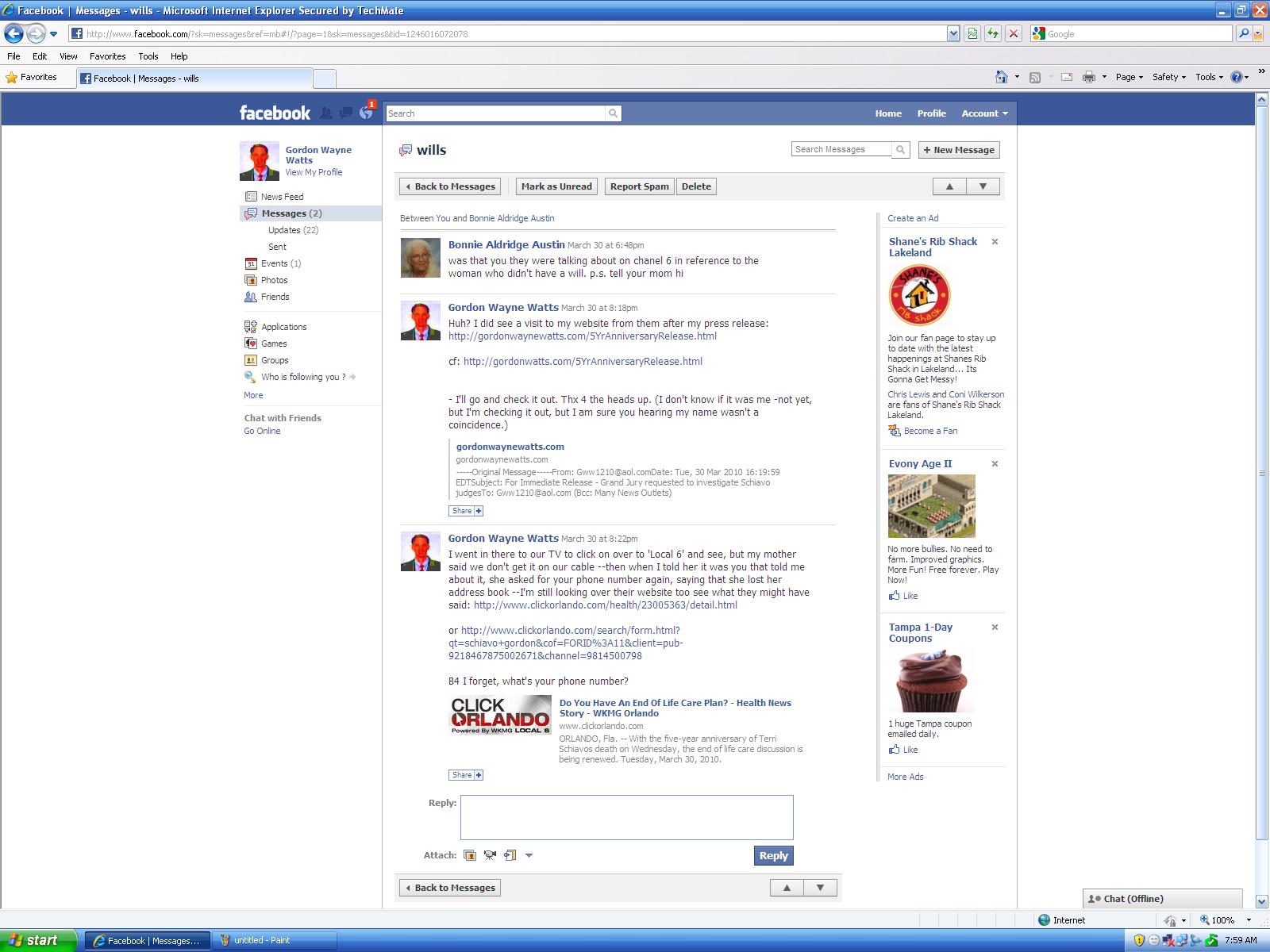Open Bonnie Aldridge Austin's profile thumbnail
The width and height of the screenshot is (1270, 952).
point(420,258)
